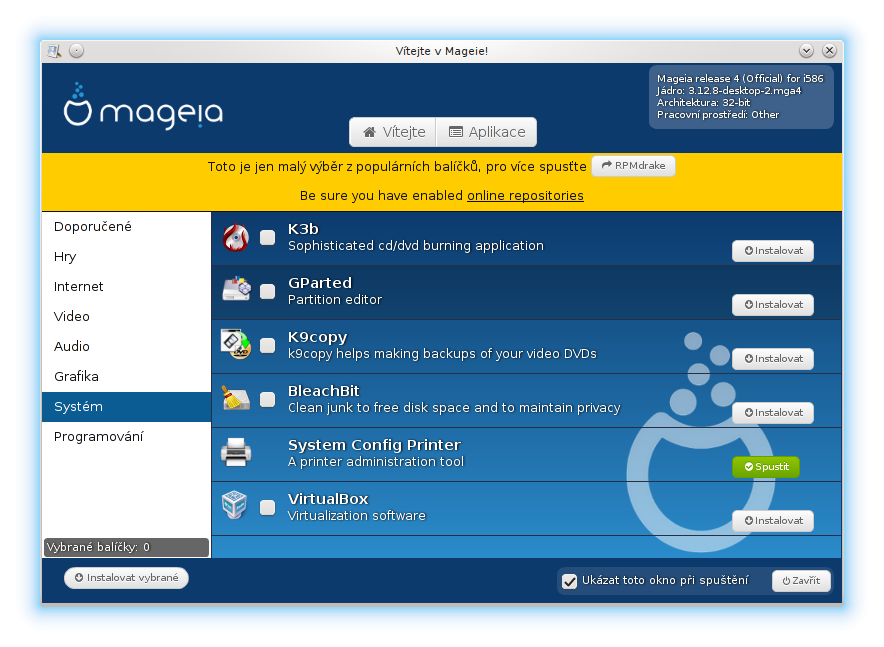Check the K3b package checkbox
884x647 pixels.
[x=268, y=238]
